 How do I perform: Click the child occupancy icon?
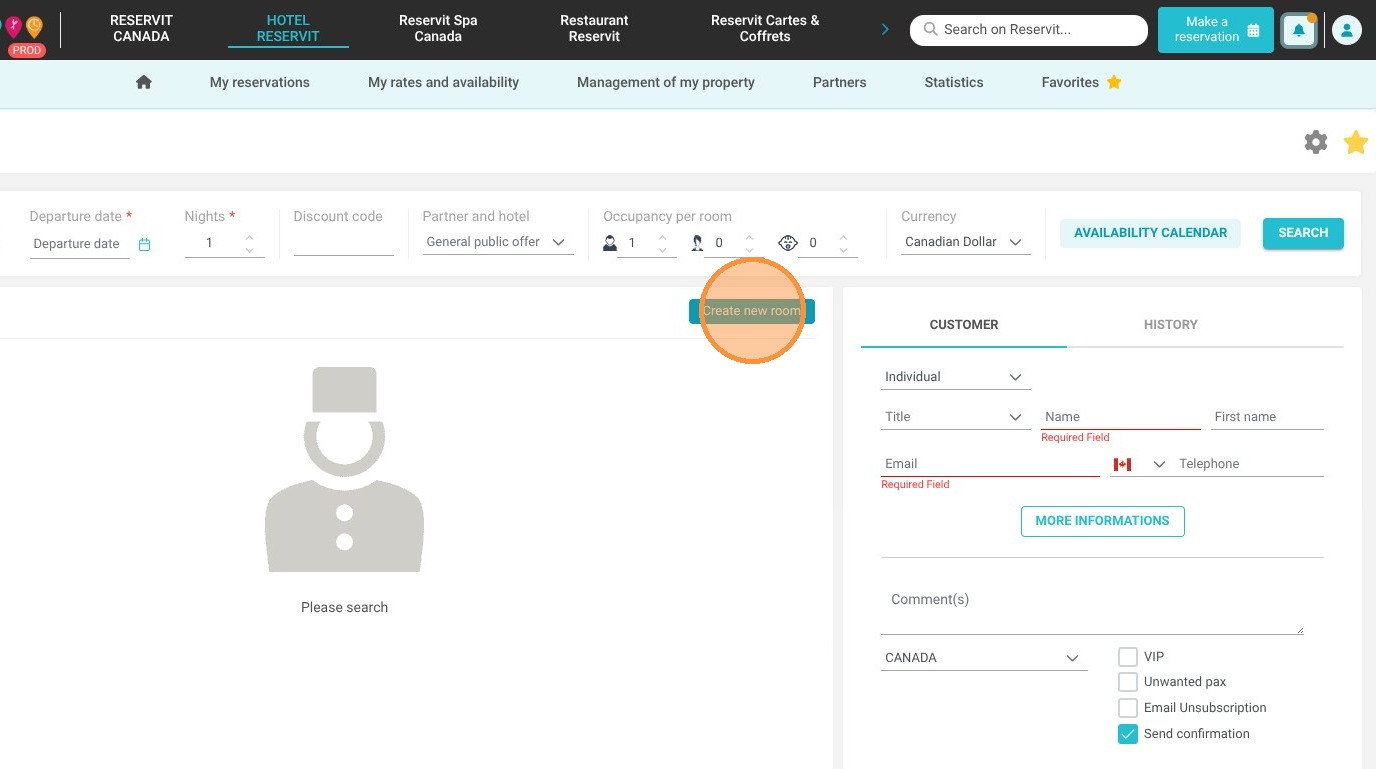click(697, 243)
